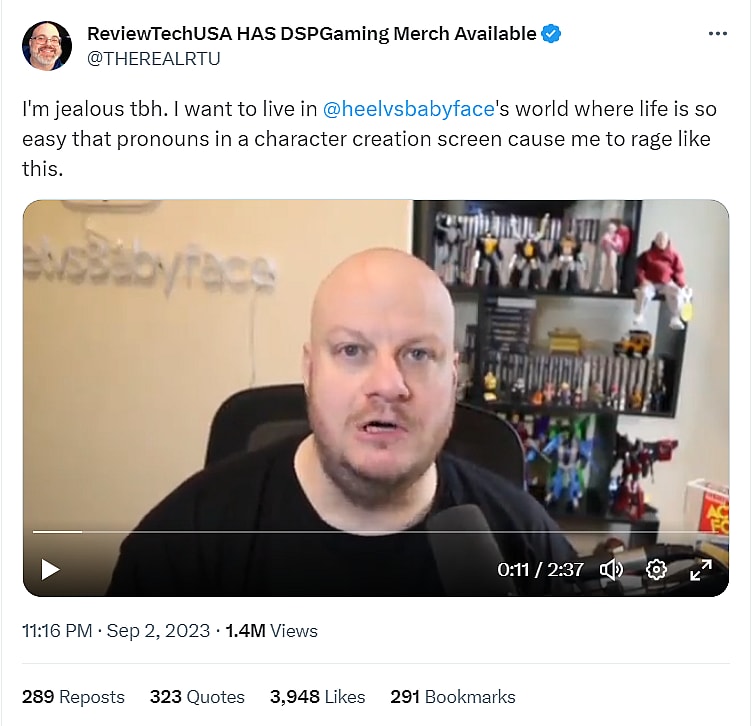Click the 11:16 PM Sep 2, 2023 timestamp
This screenshot has height=726, width=756.
(x=116, y=631)
